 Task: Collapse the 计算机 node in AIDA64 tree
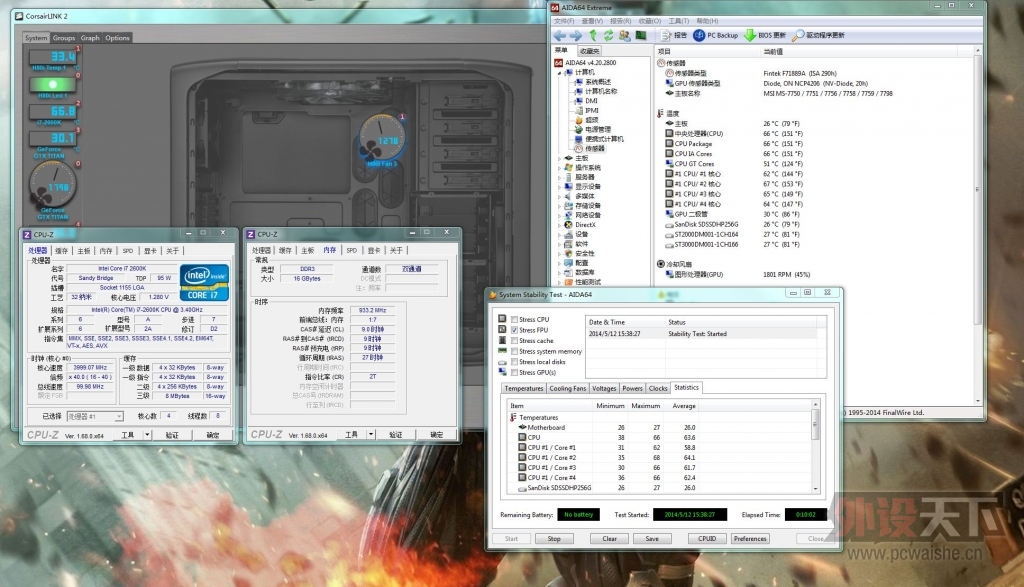point(560,72)
